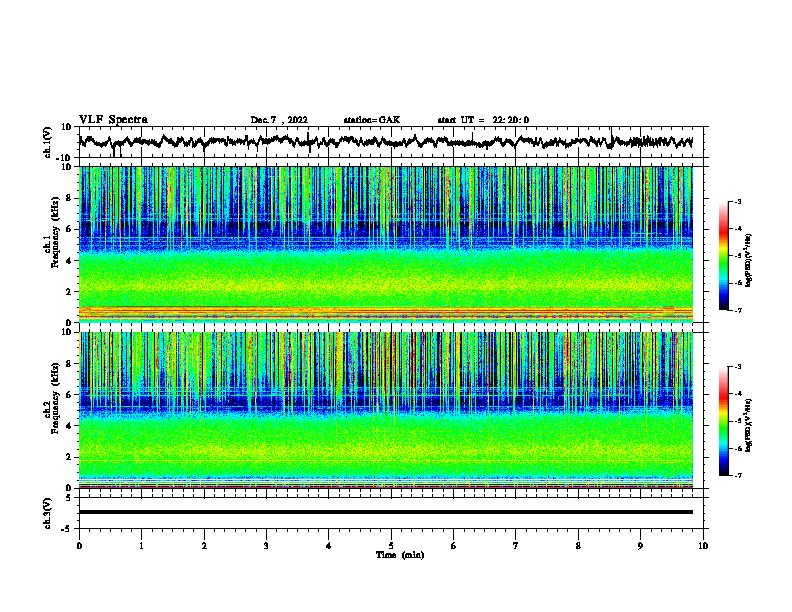This screenshot has height=612, width=792.
Task: Click the "-7" label on ch.1 color scale
Action: point(738,310)
